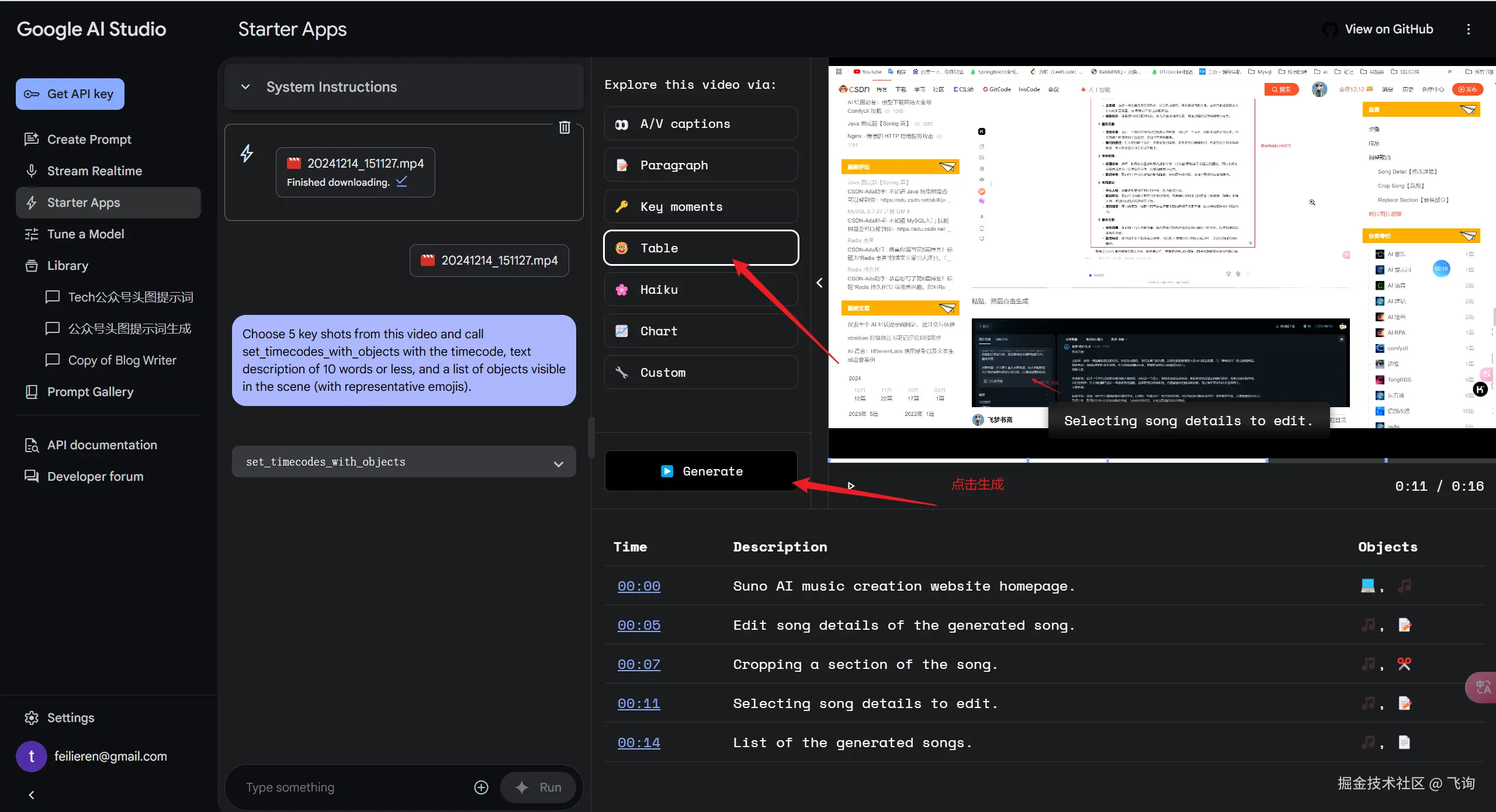Click the Type something input field
1496x812 pixels.
coord(351,787)
